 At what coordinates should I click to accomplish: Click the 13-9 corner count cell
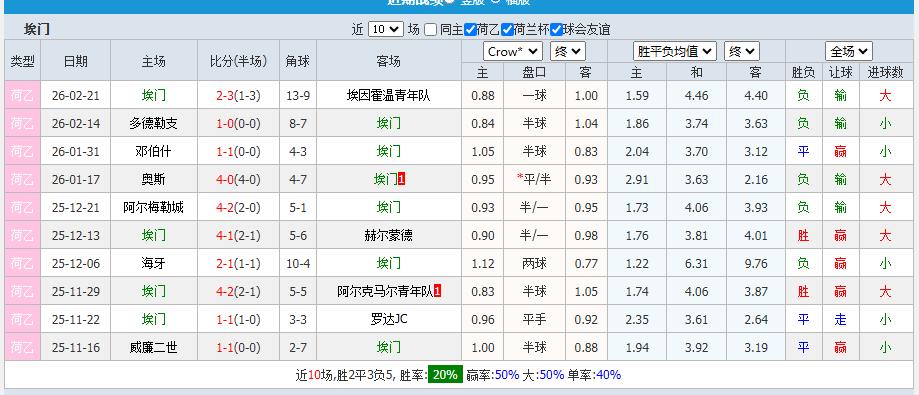[298, 96]
